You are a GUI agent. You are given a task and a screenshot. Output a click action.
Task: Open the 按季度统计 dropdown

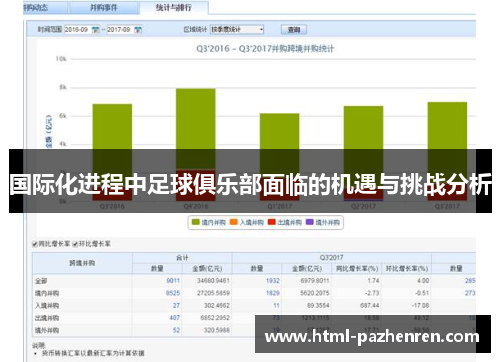(237, 29)
